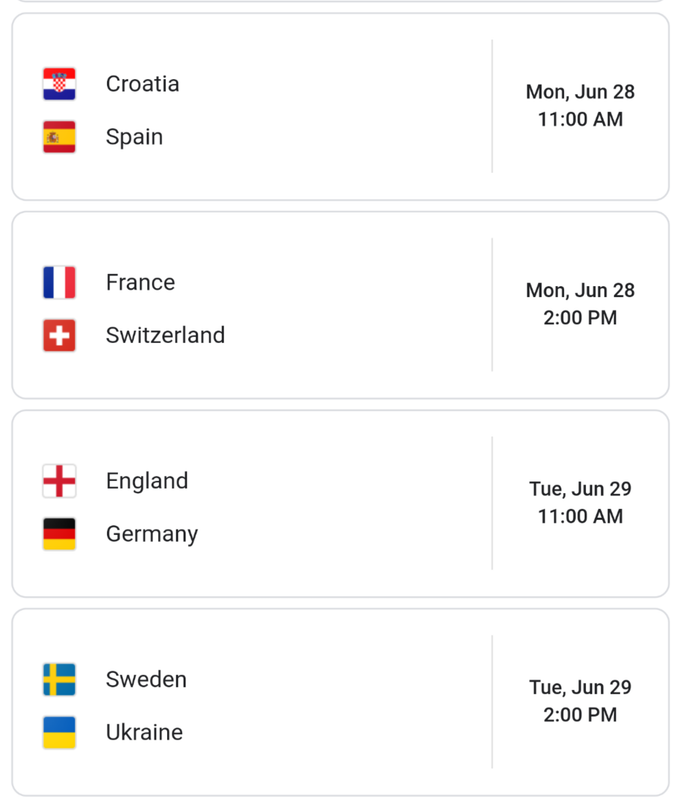This screenshot has height=800, width=680.
Task: Click the England flag icon
Action: 59,481
